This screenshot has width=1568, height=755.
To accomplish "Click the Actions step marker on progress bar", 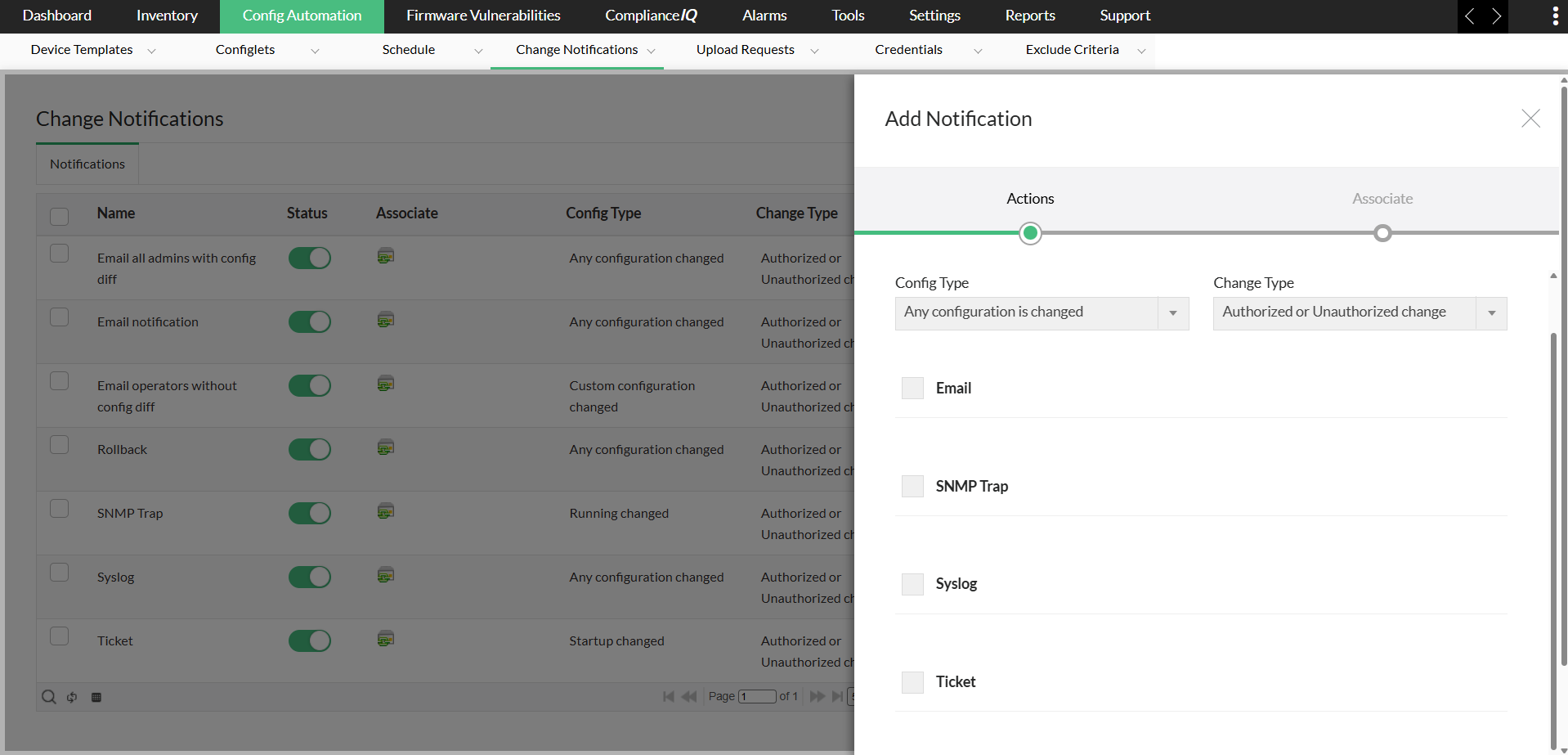I will coord(1030,233).
